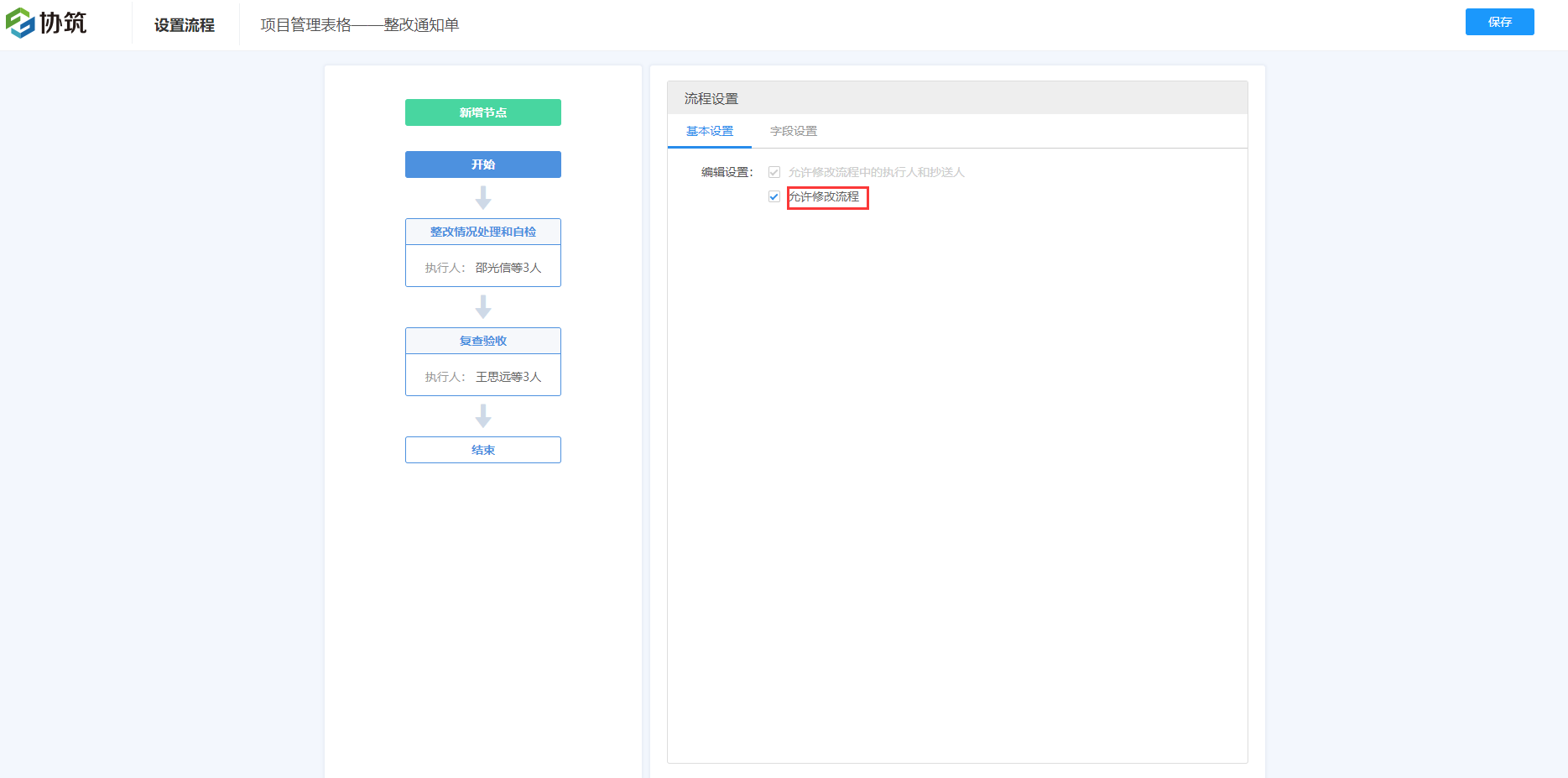Click the arrow above the 结束 node

click(483, 416)
